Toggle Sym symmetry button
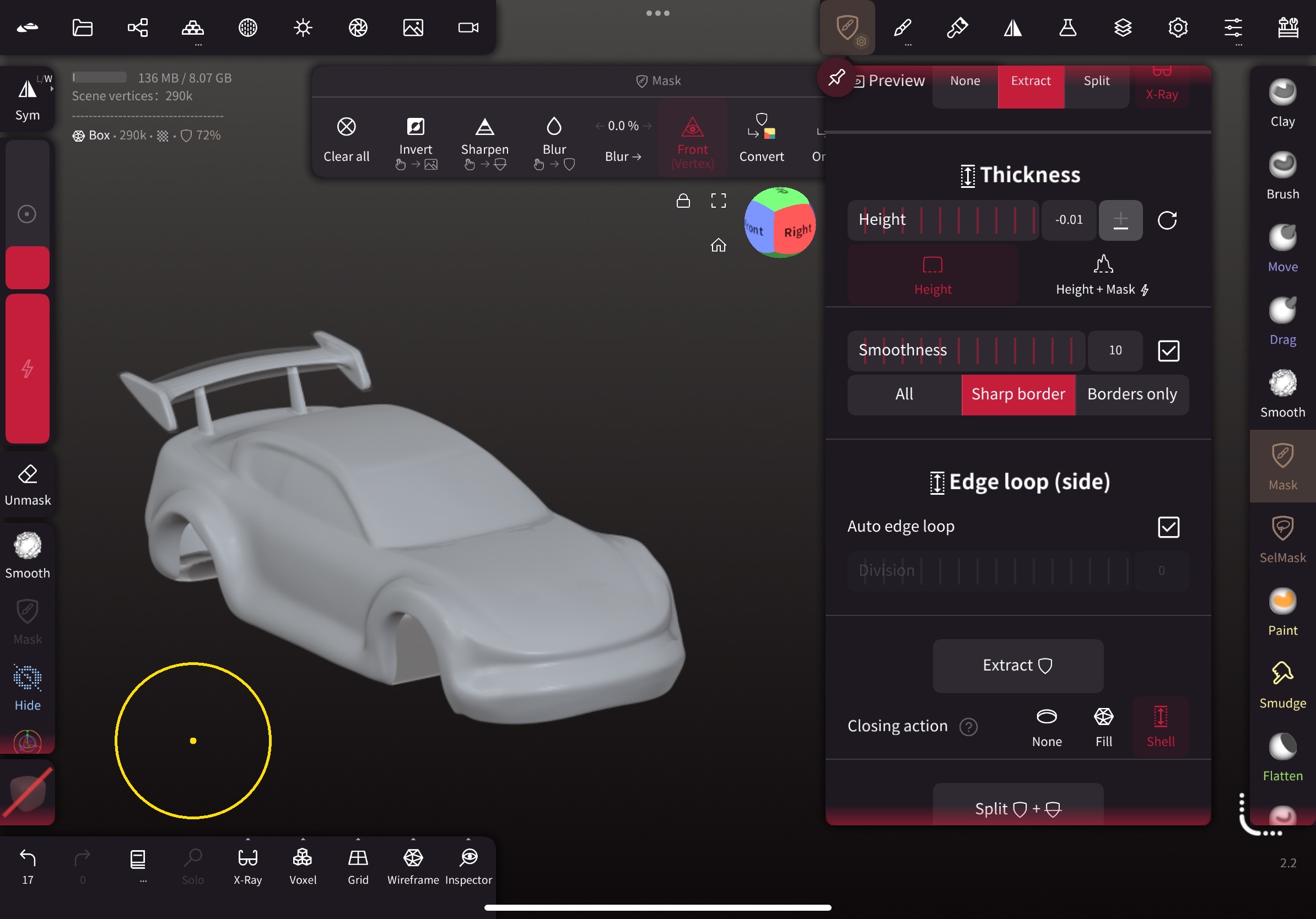 click(28, 99)
